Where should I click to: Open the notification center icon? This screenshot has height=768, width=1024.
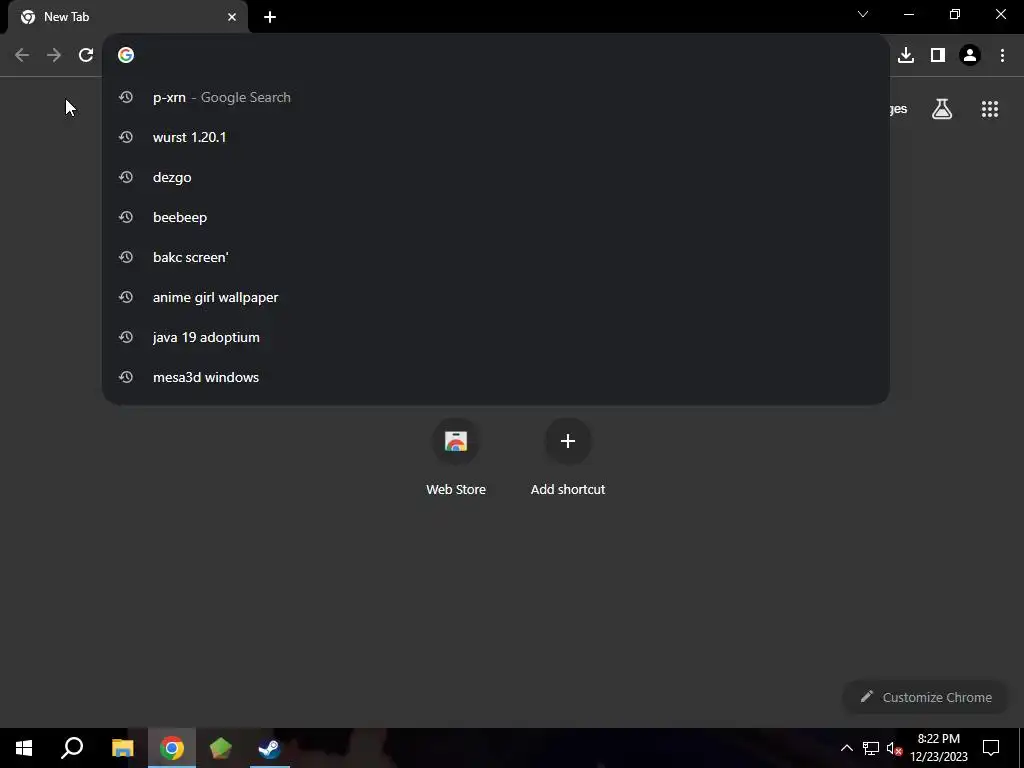(x=991, y=748)
